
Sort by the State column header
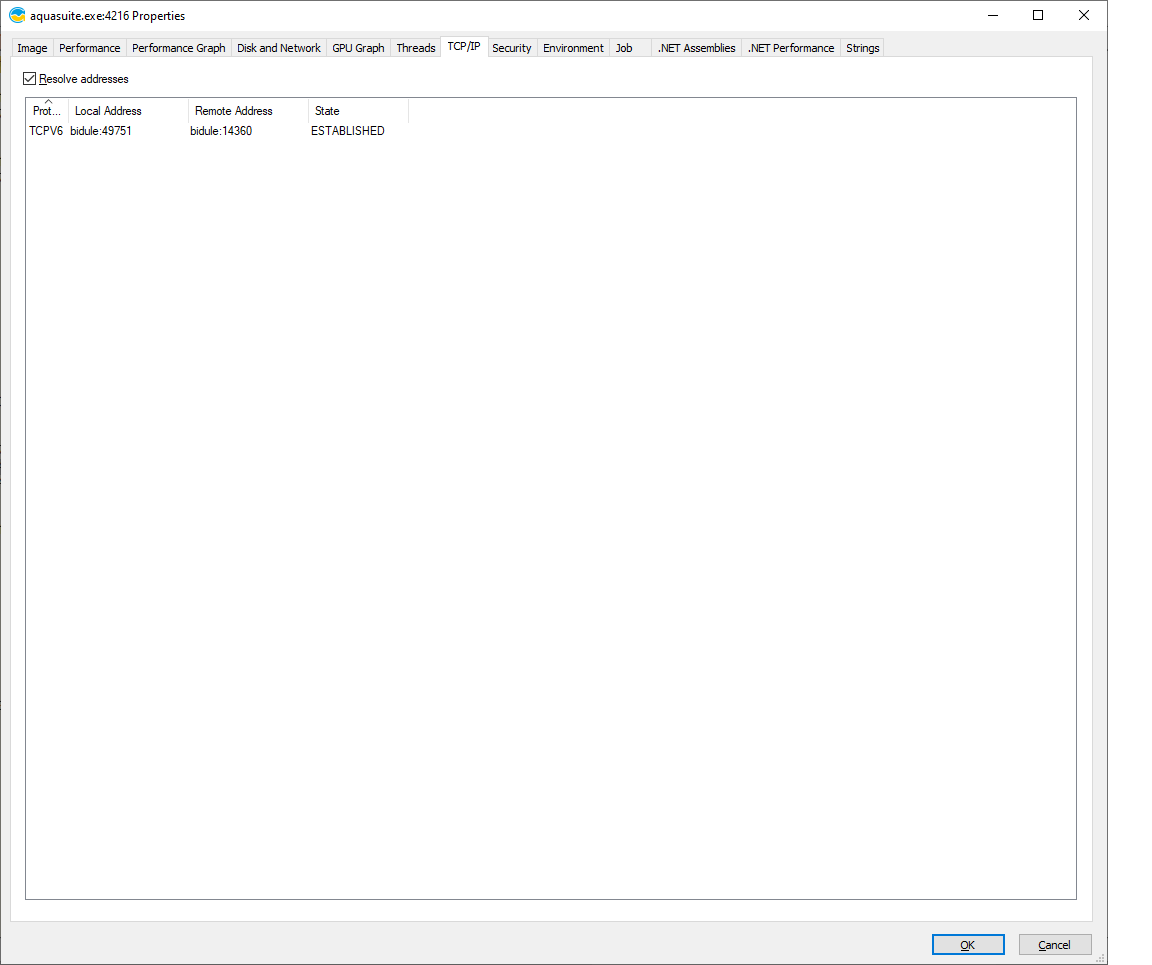pyautogui.click(x=358, y=111)
